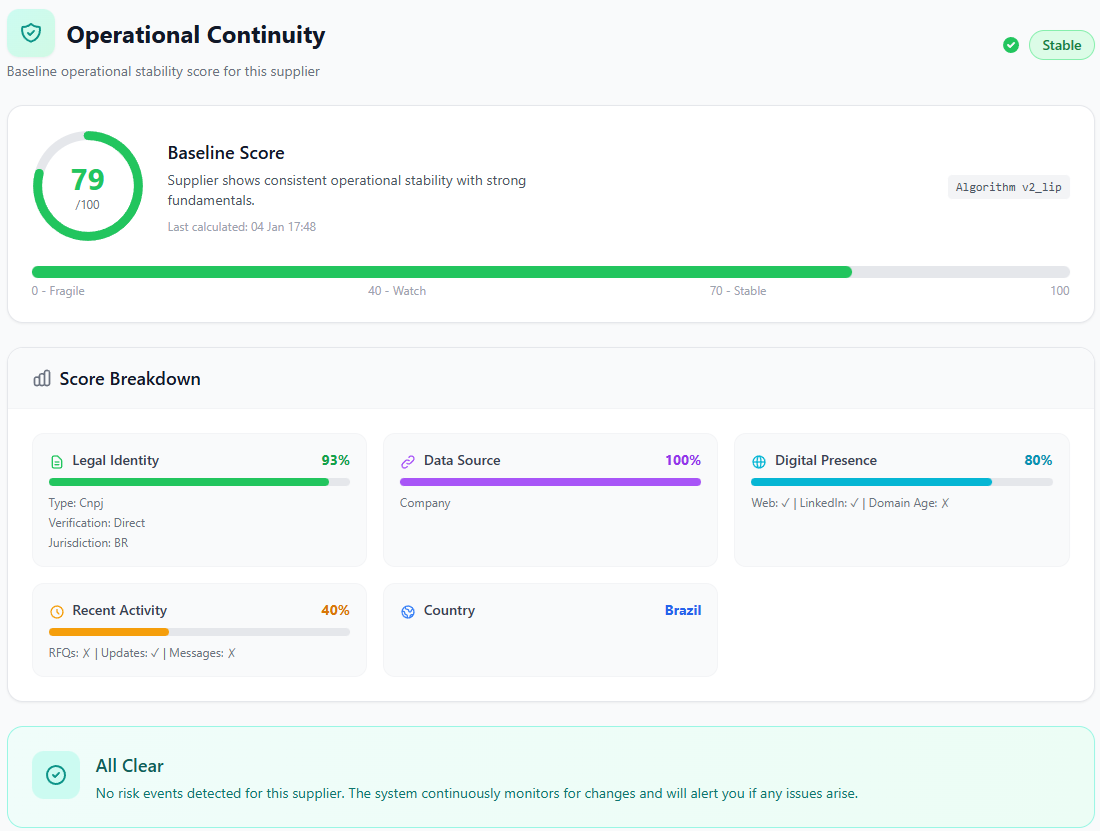Click the Country globe icon
This screenshot has width=1100, height=831.
point(407,610)
